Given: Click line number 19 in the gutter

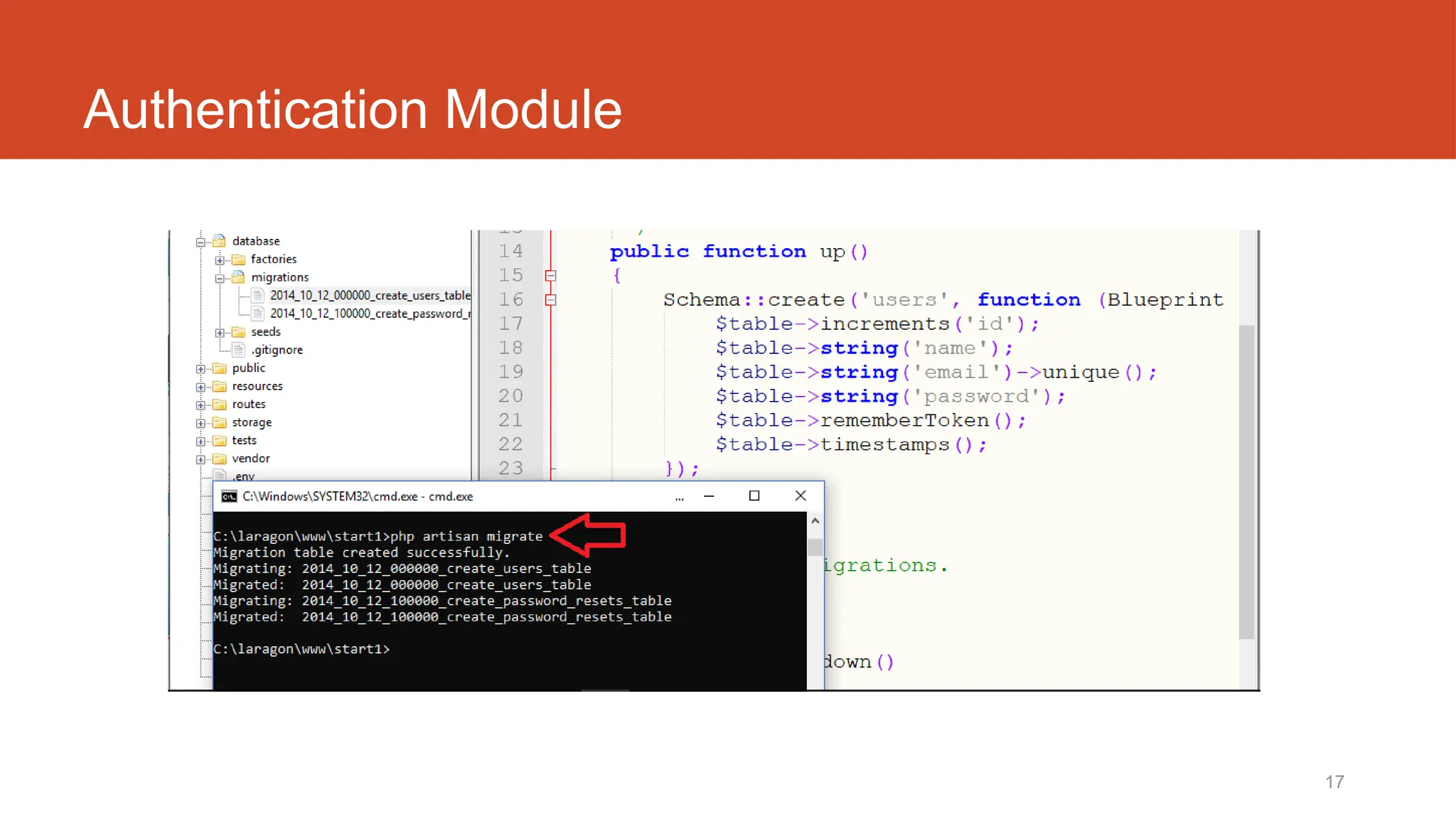Looking at the screenshot, I should click(510, 372).
